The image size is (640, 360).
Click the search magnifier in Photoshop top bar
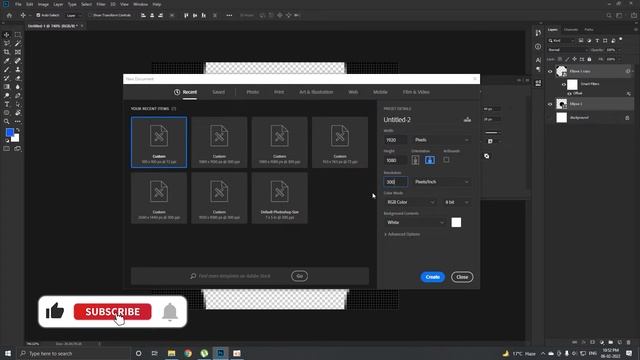coord(609,15)
